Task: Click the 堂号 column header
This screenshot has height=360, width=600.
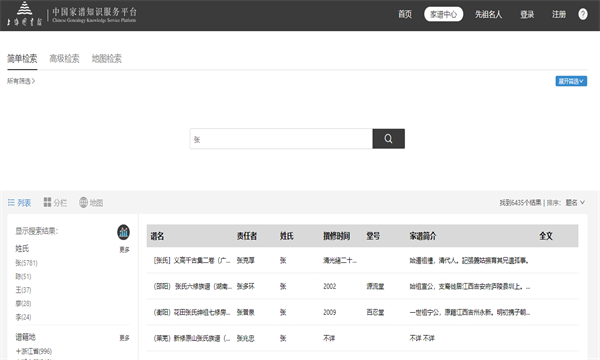Action: pyautogui.click(x=373, y=236)
